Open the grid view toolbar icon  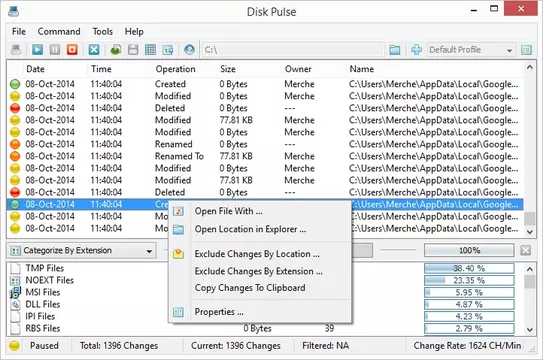click(x=150, y=50)
